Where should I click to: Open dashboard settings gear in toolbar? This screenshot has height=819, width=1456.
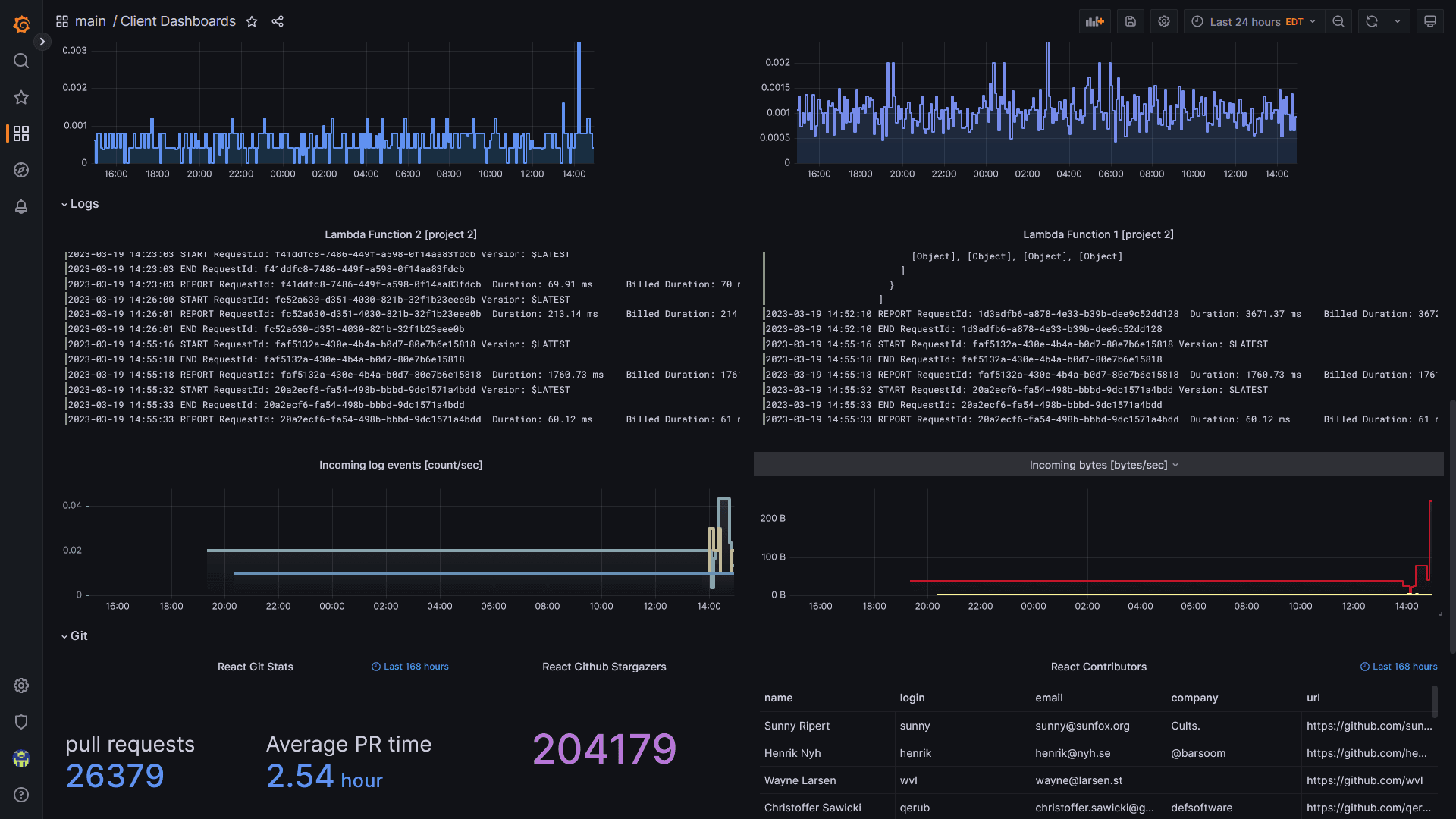pyautogui.click(x=1164, y=21)
